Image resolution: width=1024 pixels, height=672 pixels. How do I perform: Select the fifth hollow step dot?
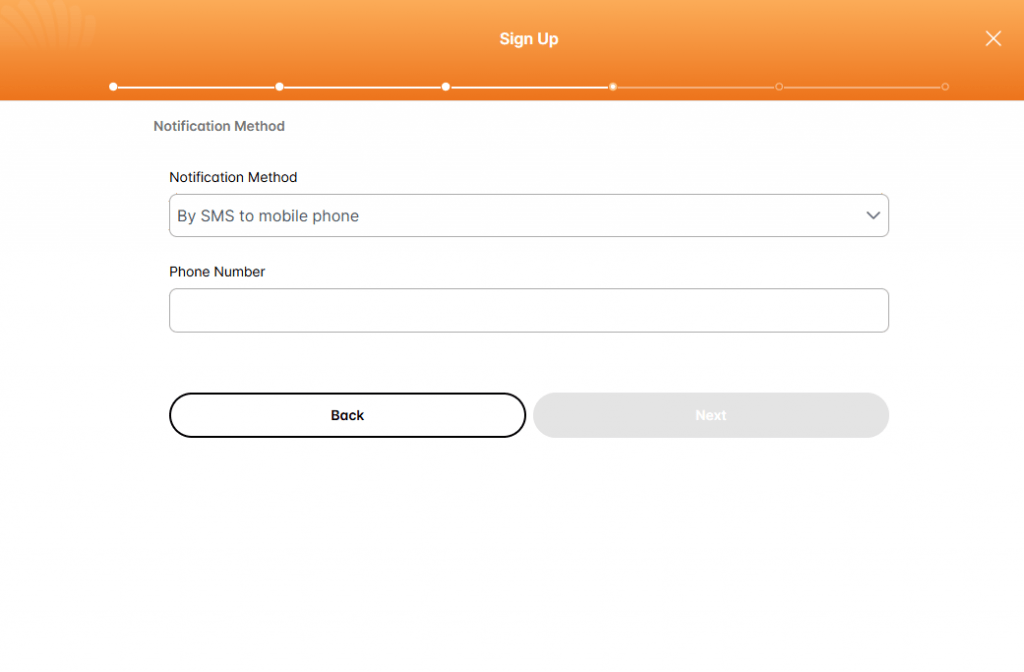(778, 87)
